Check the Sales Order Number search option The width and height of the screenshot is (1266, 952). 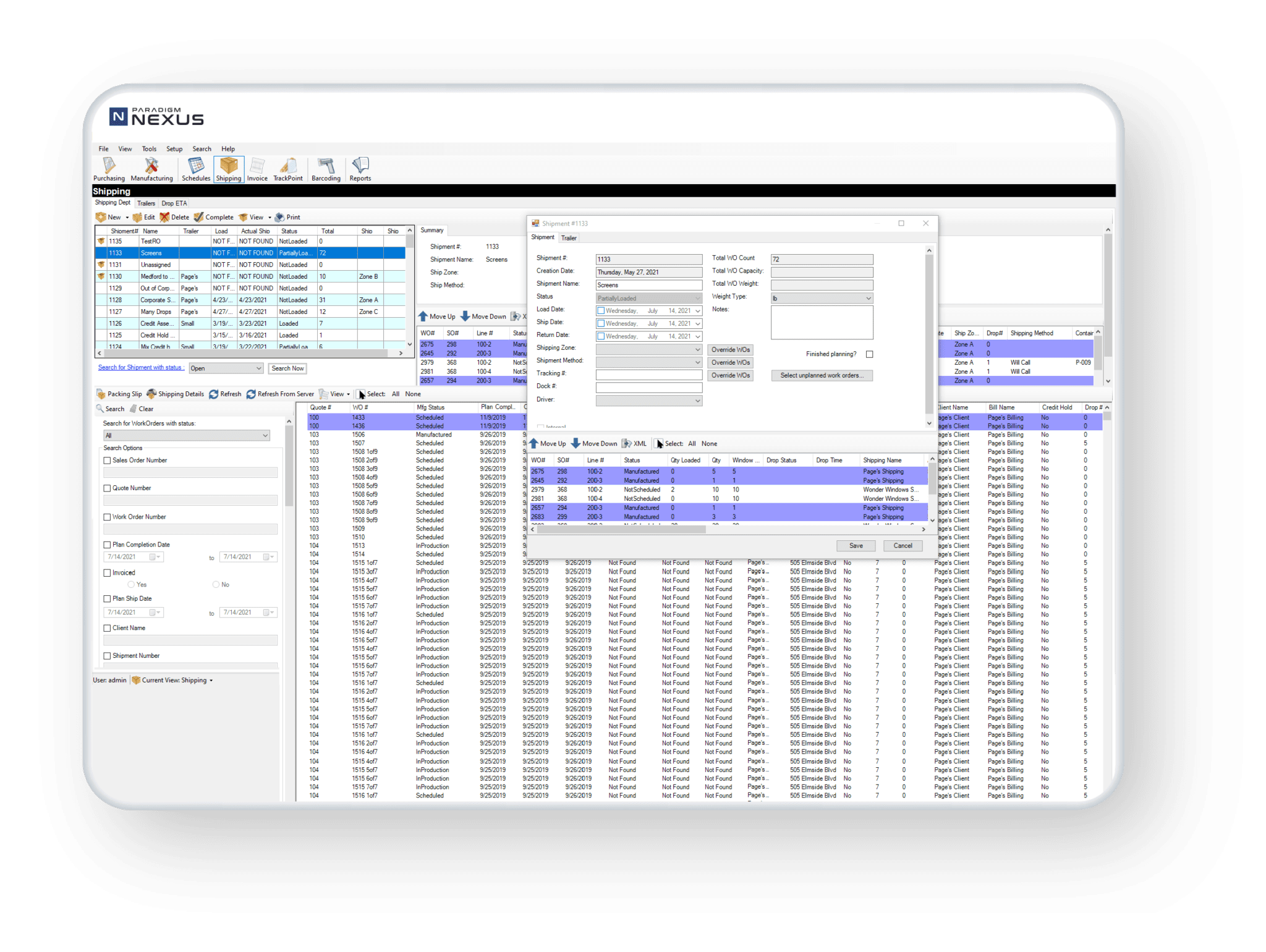tap(106, 460)
